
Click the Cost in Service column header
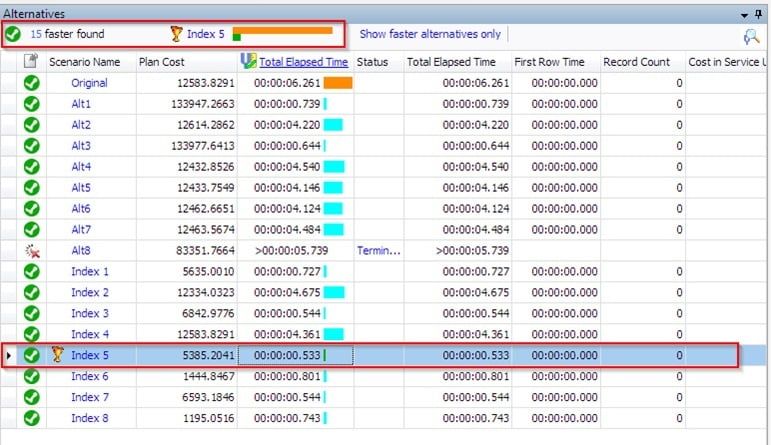coord(728,62)
